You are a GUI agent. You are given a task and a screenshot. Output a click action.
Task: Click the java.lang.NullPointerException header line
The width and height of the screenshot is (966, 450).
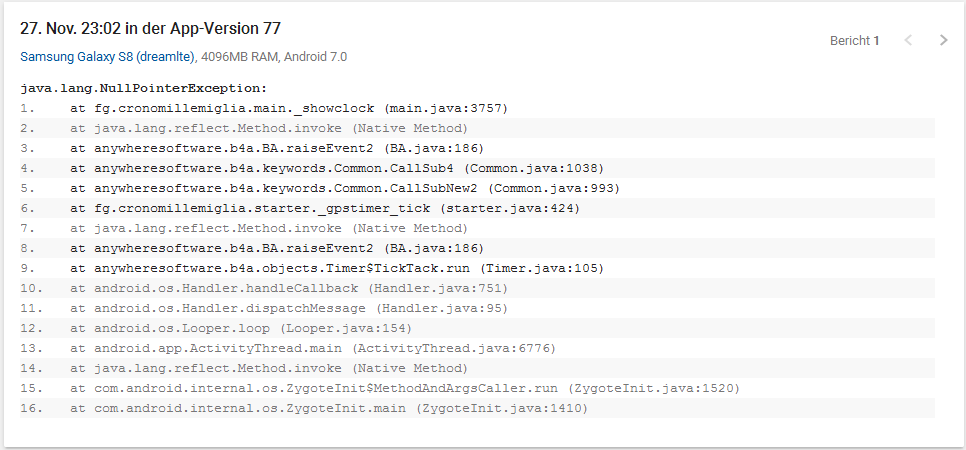[x=144, y=88]
